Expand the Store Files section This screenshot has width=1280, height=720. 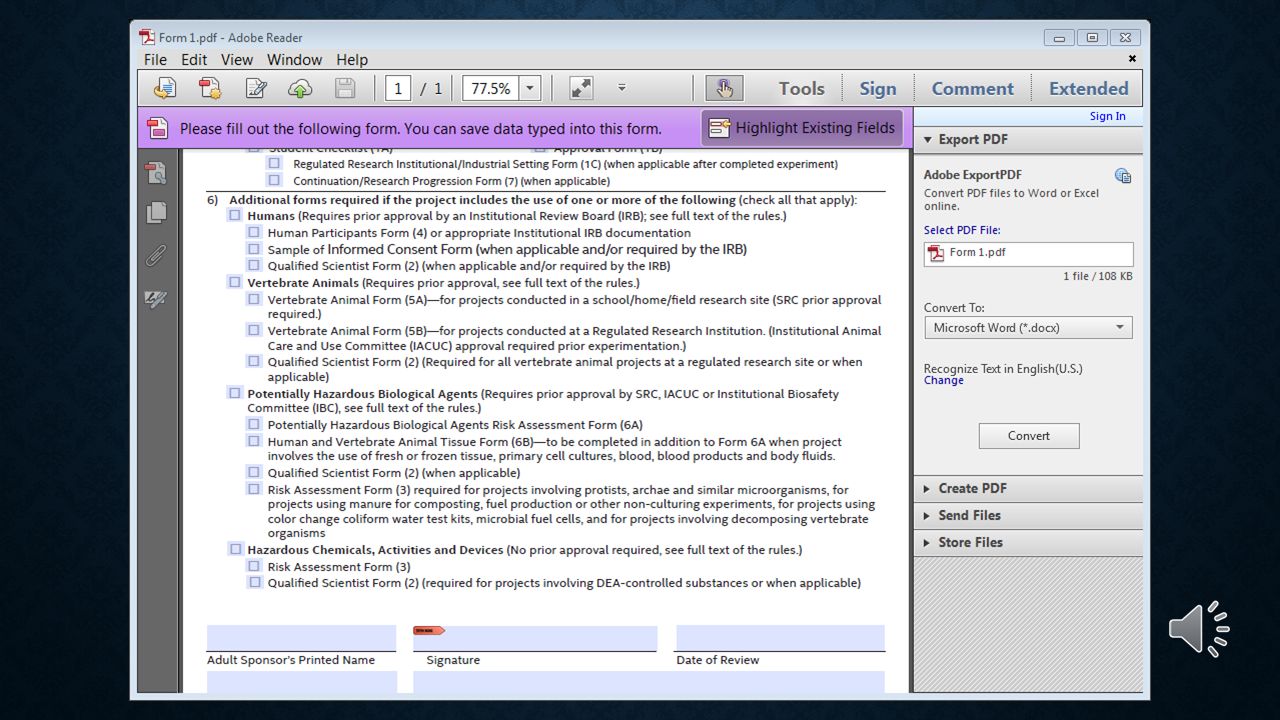[x=1028, y=542]
